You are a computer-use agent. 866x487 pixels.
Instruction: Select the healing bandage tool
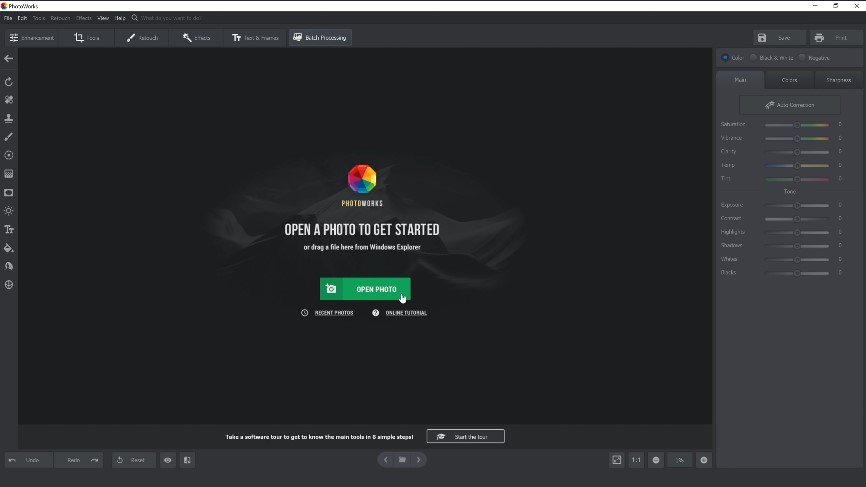[9, 100]
